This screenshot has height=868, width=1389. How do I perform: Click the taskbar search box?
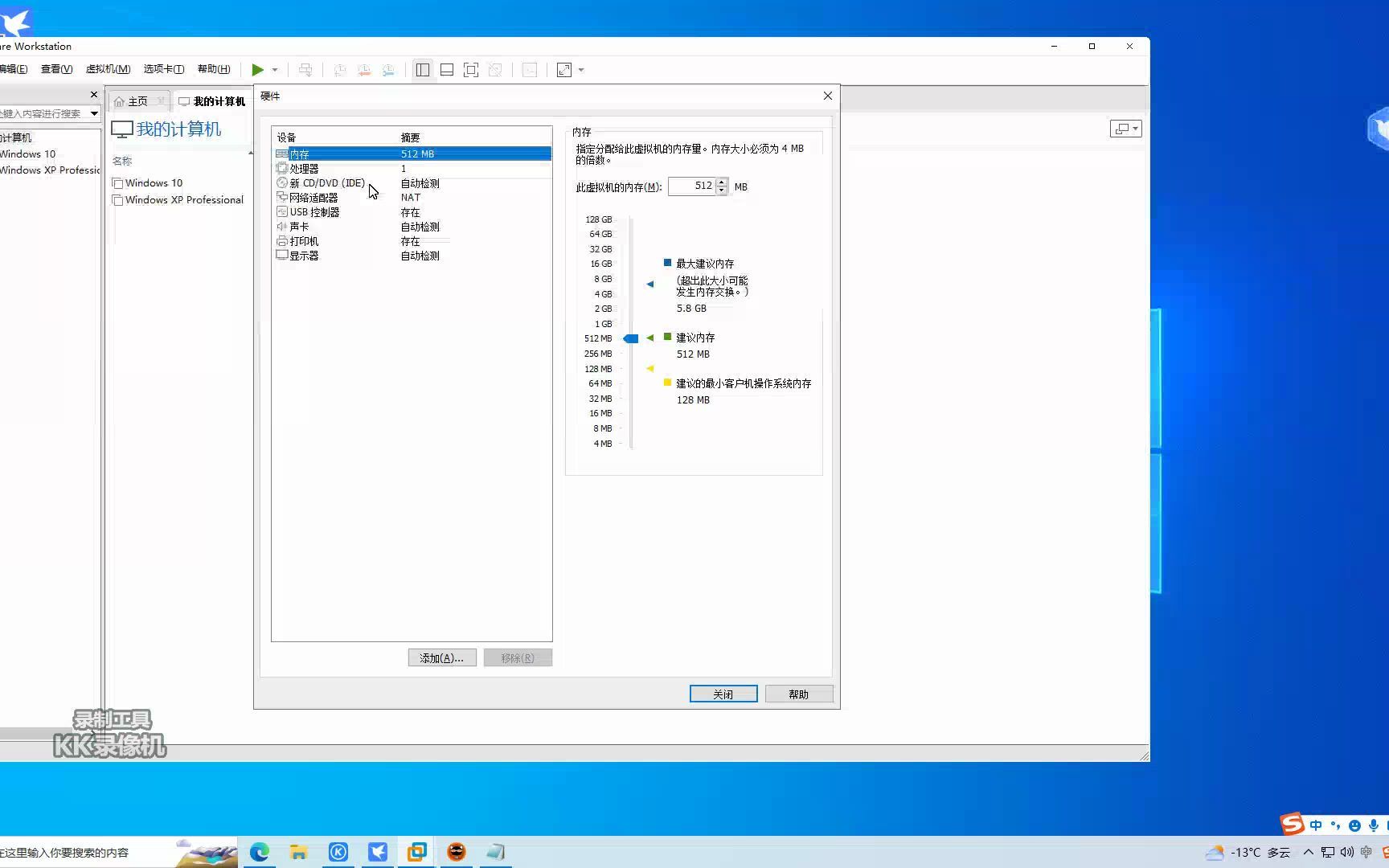click(119, 852)
